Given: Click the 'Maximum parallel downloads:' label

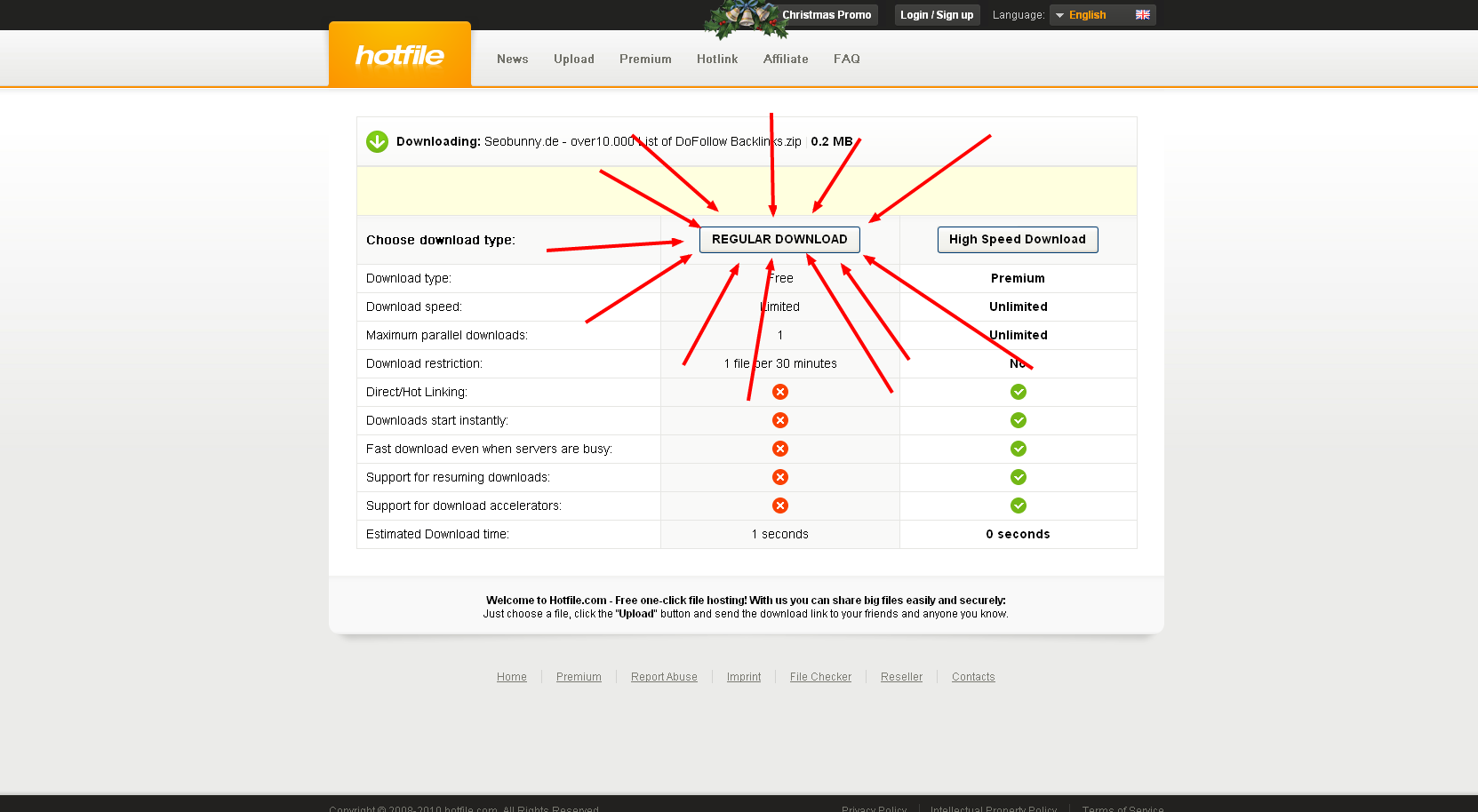Looking at the screenshot, I should 447,335.
